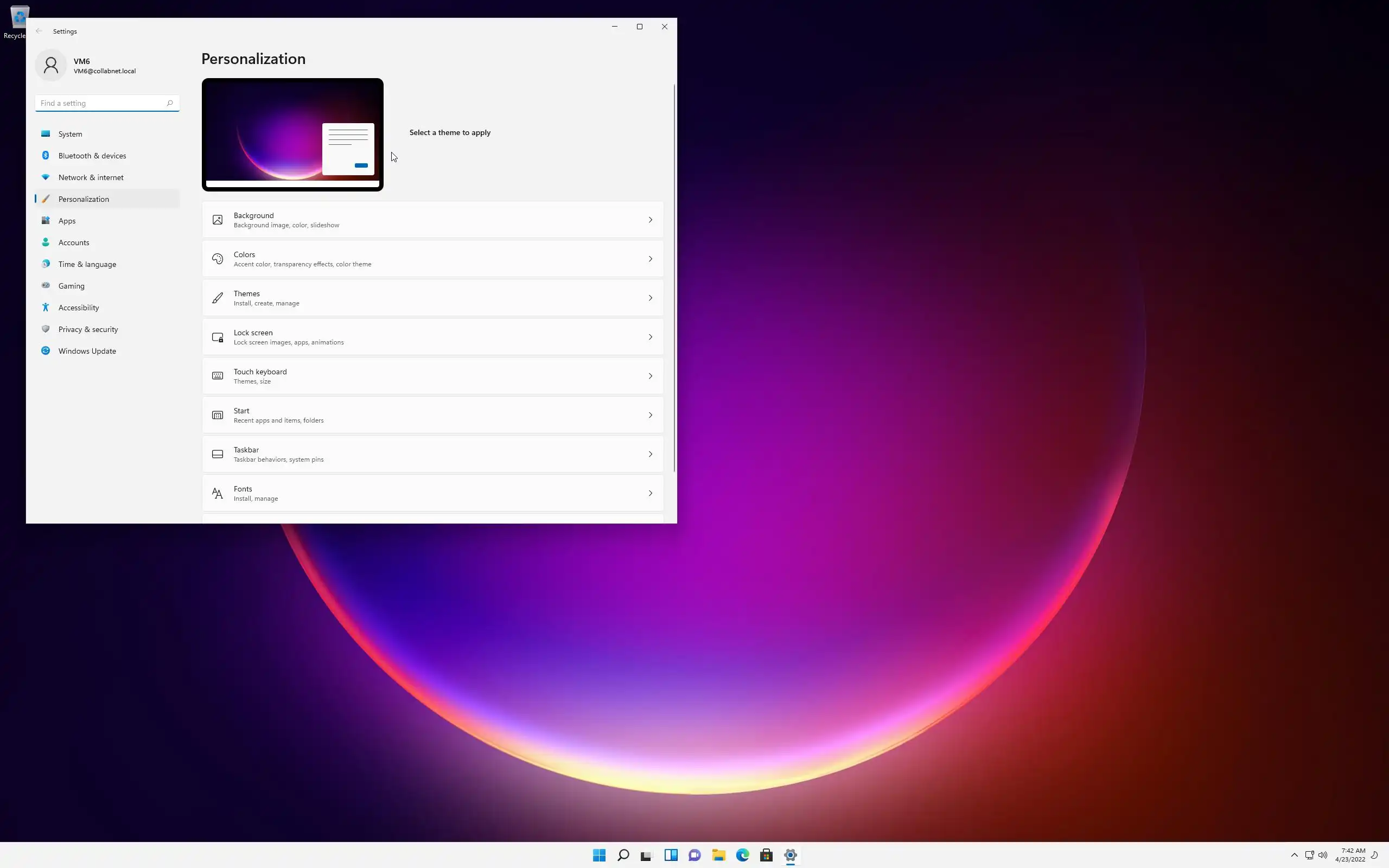Click the desktop theme preview thumbnail
The height and width of the screenshot is (868, 1389).
tap(292, 135)
